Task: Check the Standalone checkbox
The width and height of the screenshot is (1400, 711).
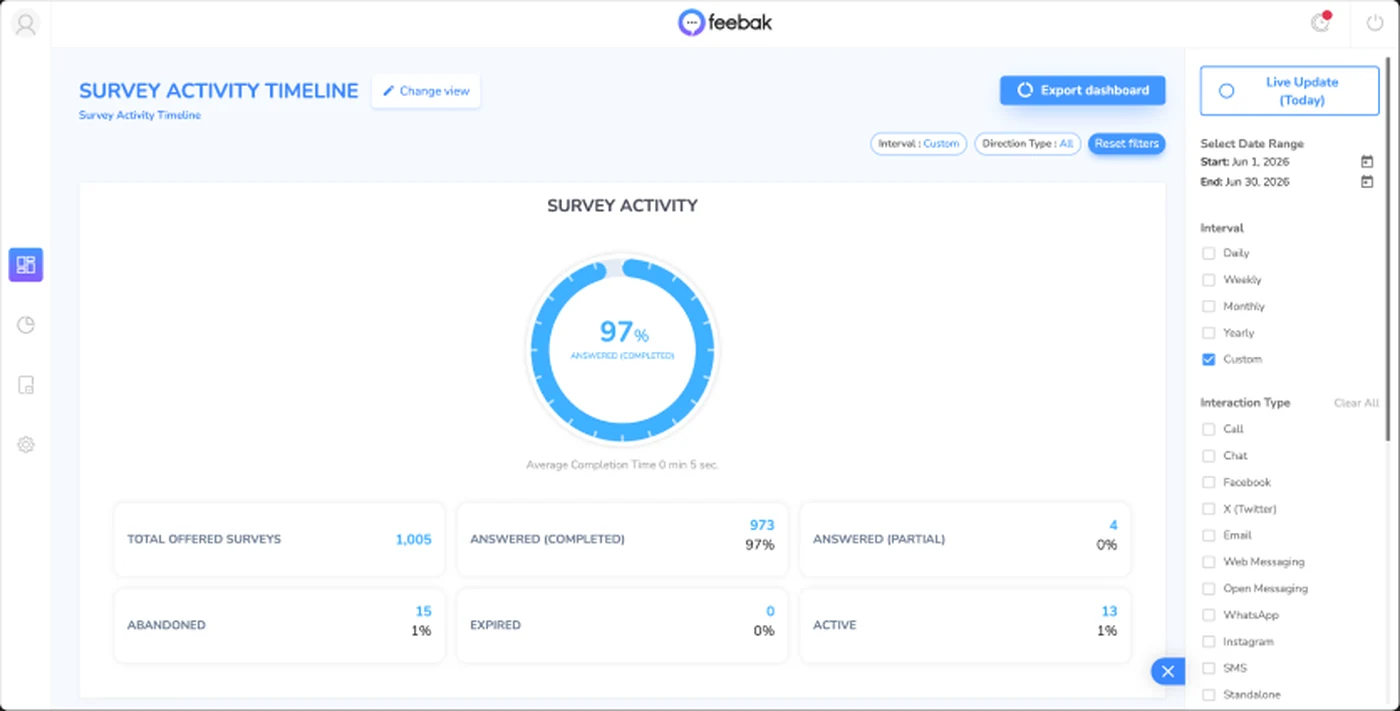Action: pos(1209,695)
